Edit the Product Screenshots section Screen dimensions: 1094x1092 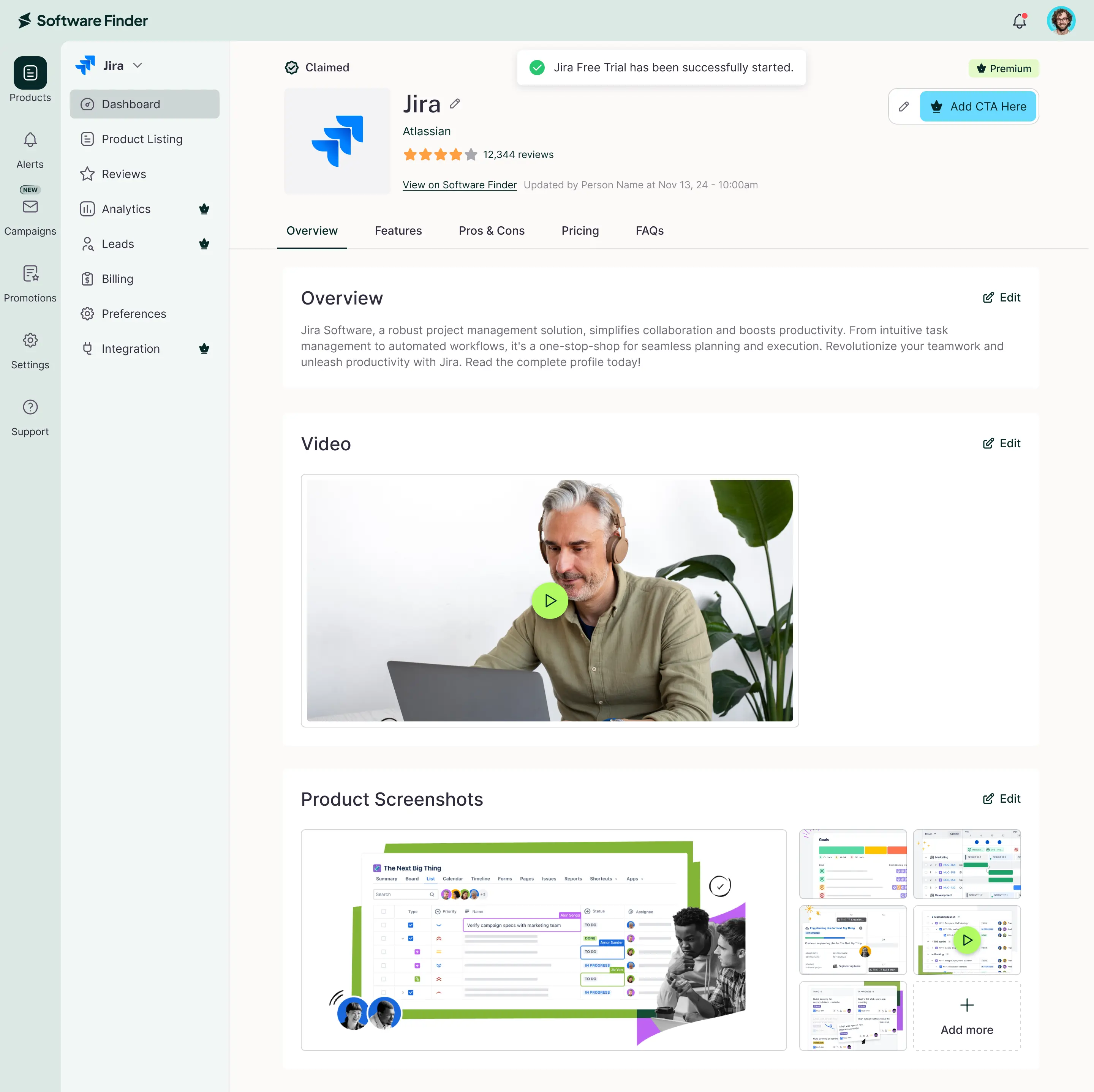[1001, 799]
